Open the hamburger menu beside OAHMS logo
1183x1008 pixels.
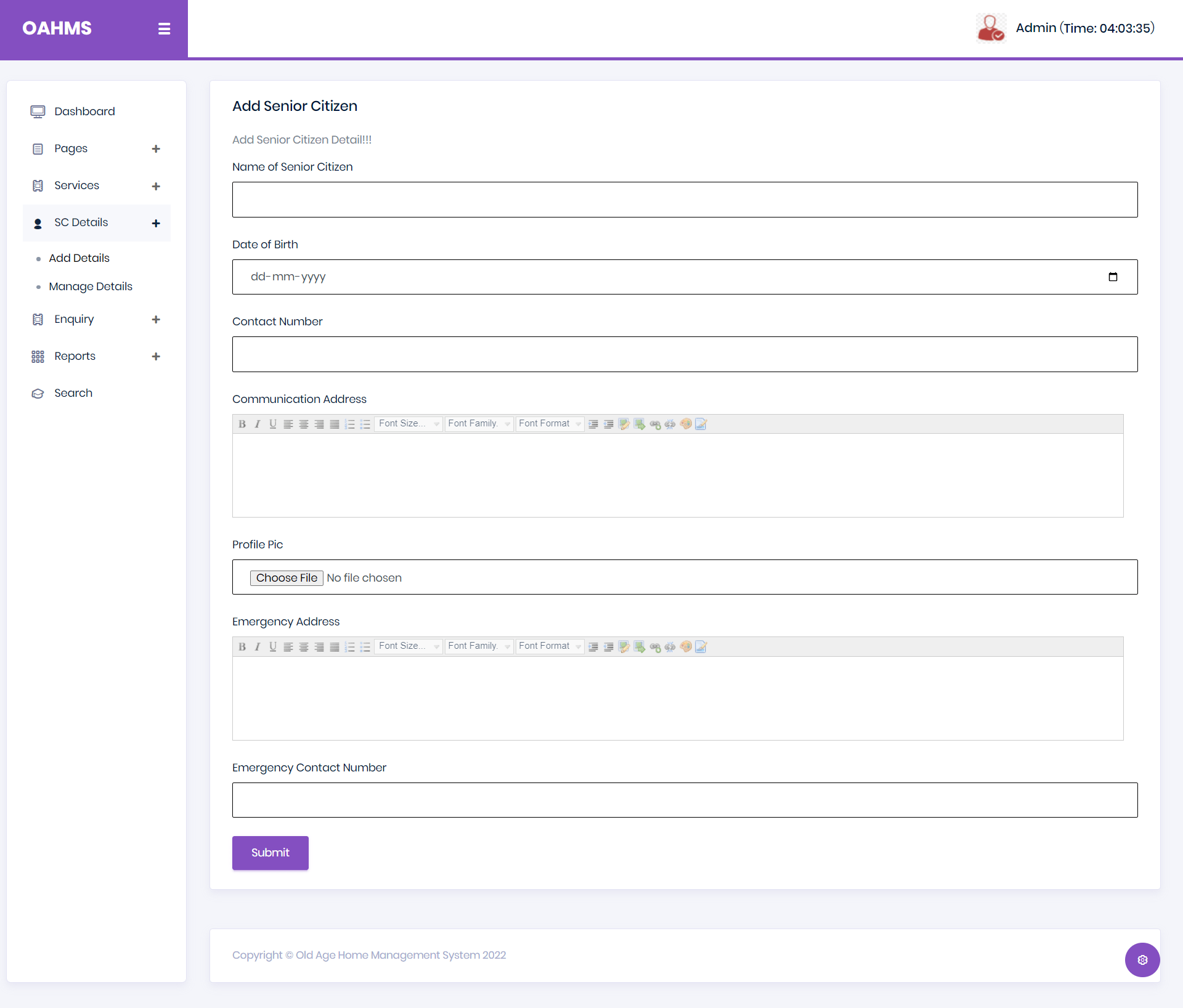coord(164,28)
